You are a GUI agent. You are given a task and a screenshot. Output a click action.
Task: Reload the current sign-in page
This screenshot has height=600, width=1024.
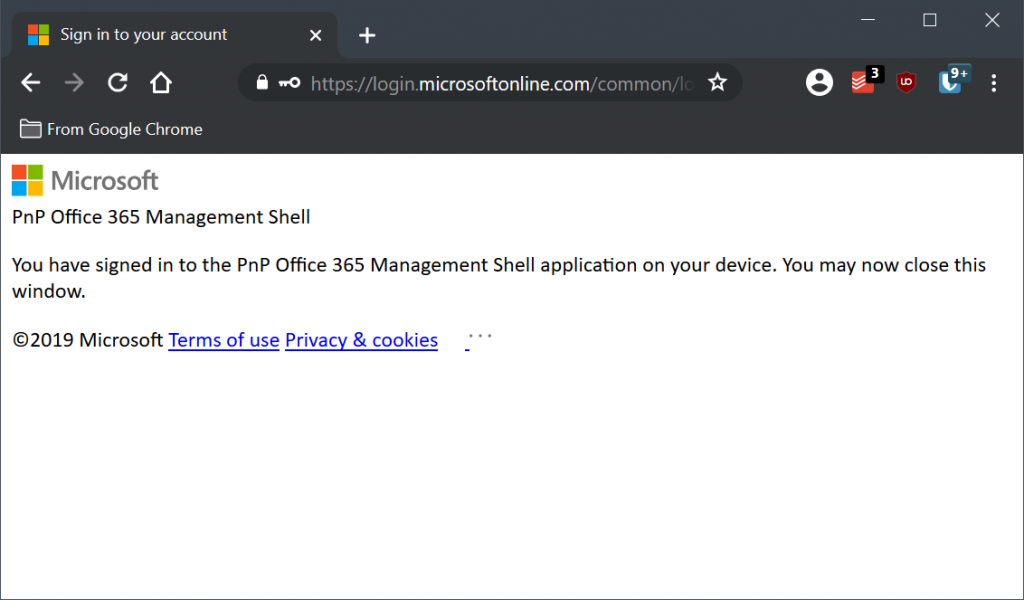pos(118,83)
